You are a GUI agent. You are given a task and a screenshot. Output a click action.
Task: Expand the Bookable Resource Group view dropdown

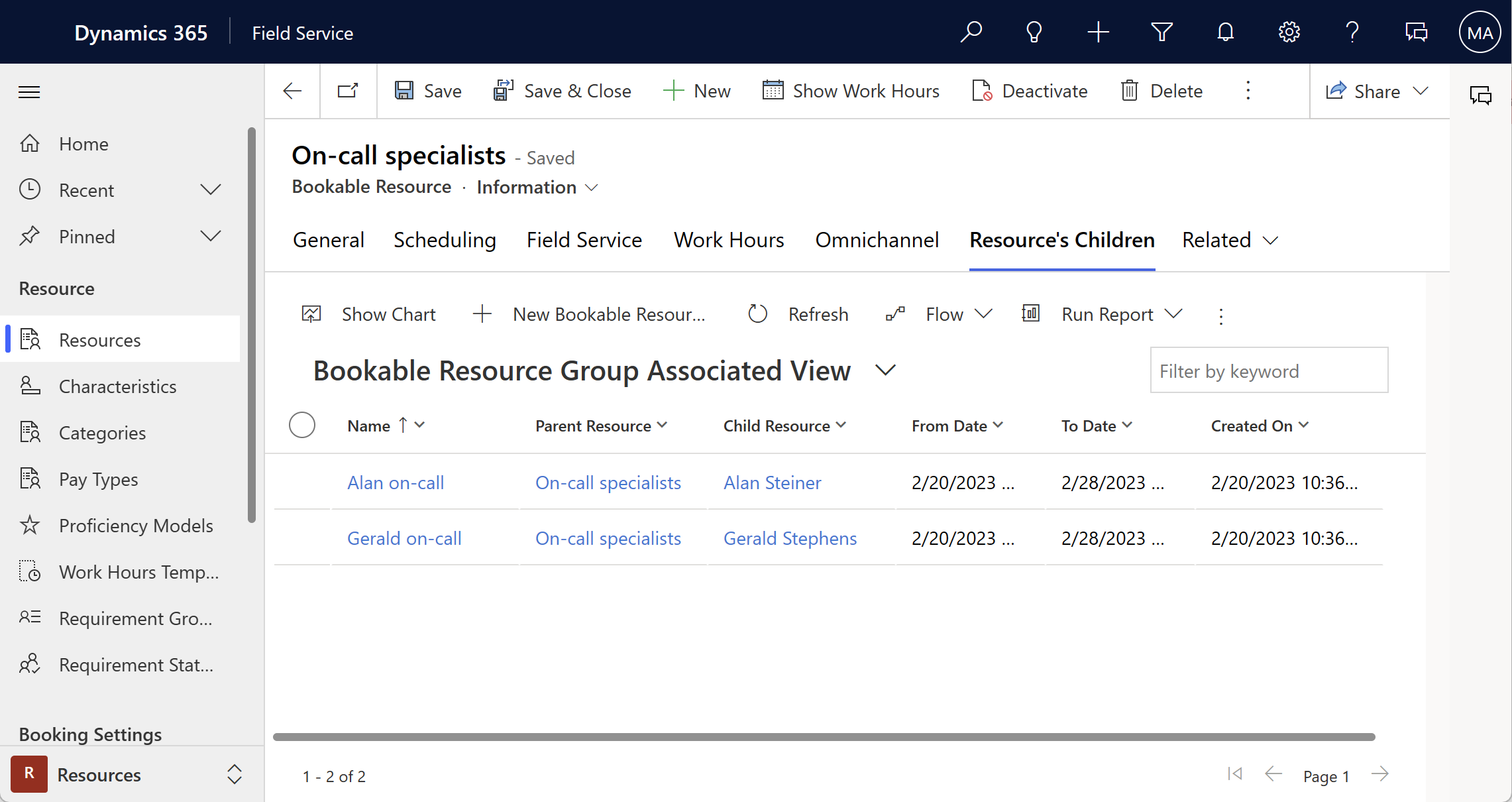(x=884, y=370)
